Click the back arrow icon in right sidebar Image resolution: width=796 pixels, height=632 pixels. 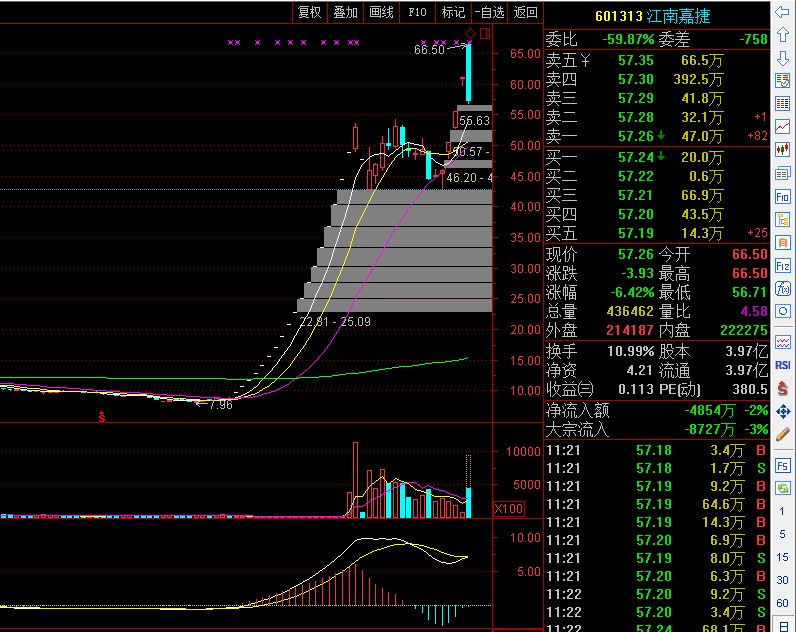pos(782,12)
